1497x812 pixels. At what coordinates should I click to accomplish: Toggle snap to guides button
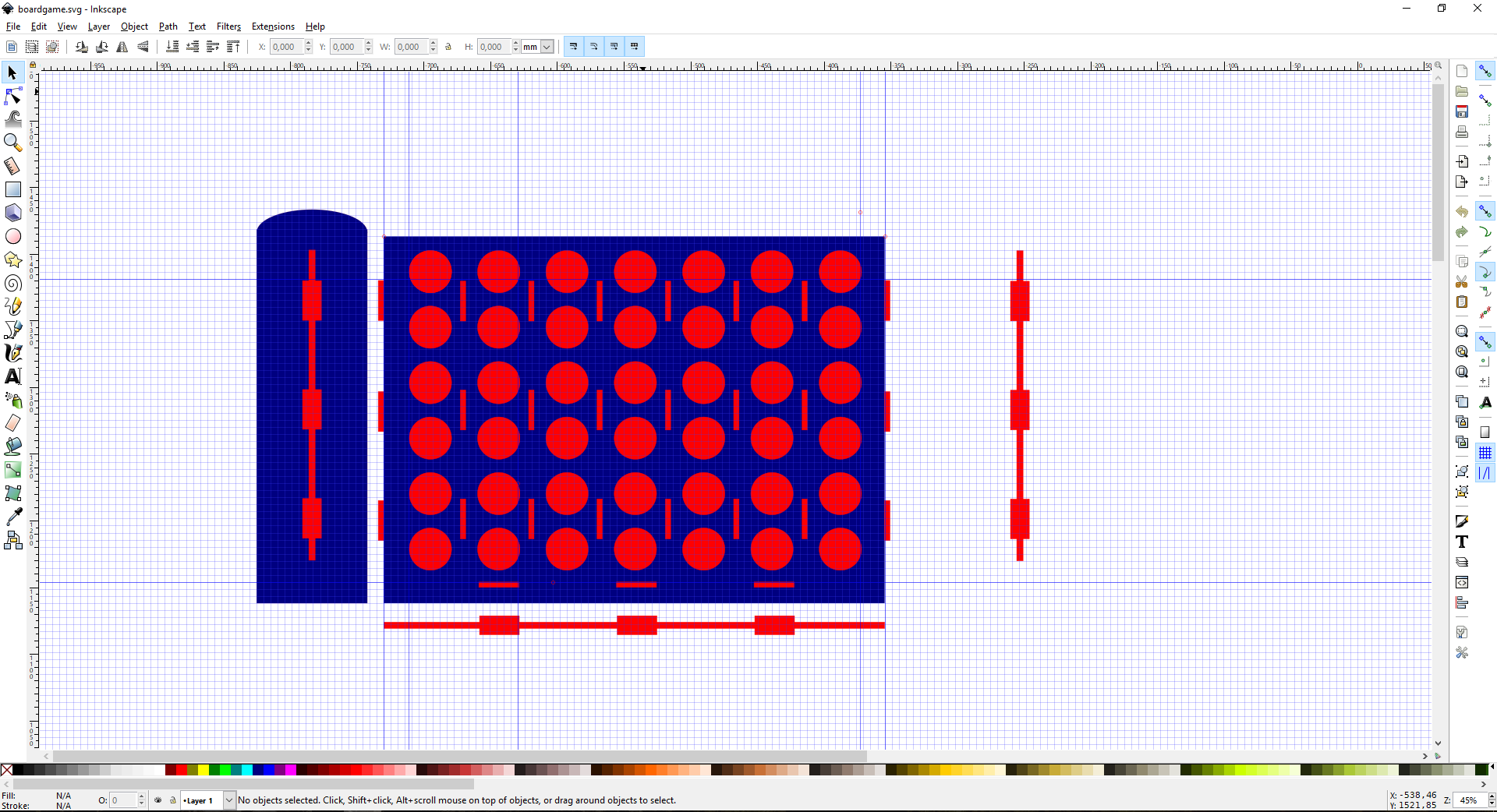point(1485,473)
